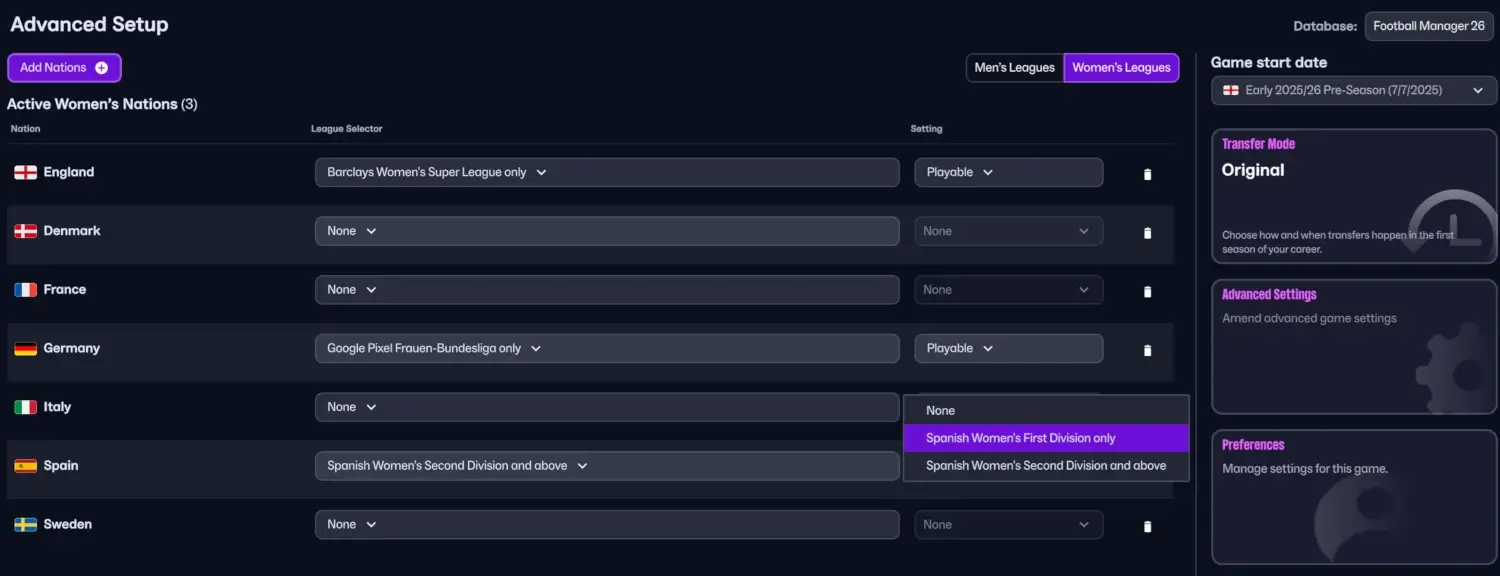The image size is (1500, 576).
Task: Click the Italy nation name
Action: click(x=58, y=407)
